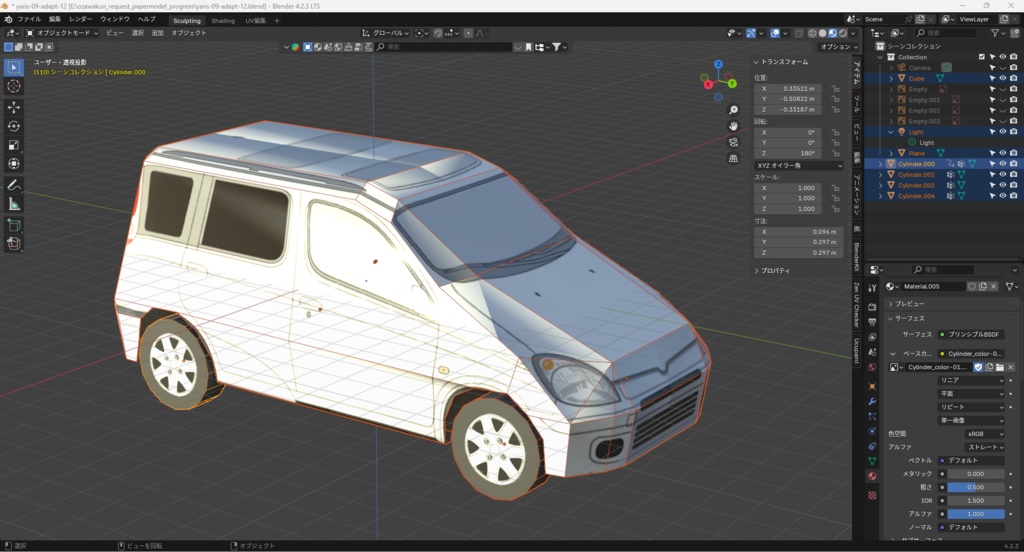Click the camera view gizmo icon
The height and width of the screenshot is (552, 1024).
(x=733, y=142)
